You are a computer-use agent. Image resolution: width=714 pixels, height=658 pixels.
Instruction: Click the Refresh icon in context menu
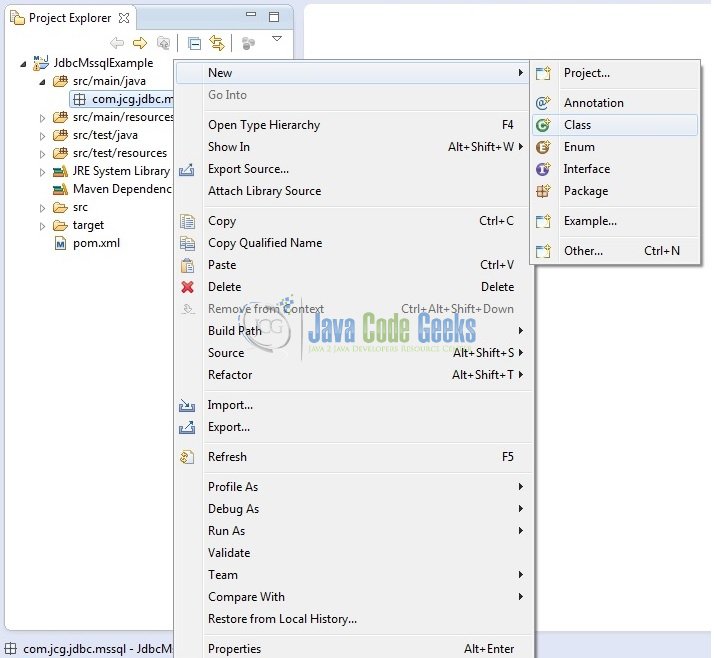[187, 457]
